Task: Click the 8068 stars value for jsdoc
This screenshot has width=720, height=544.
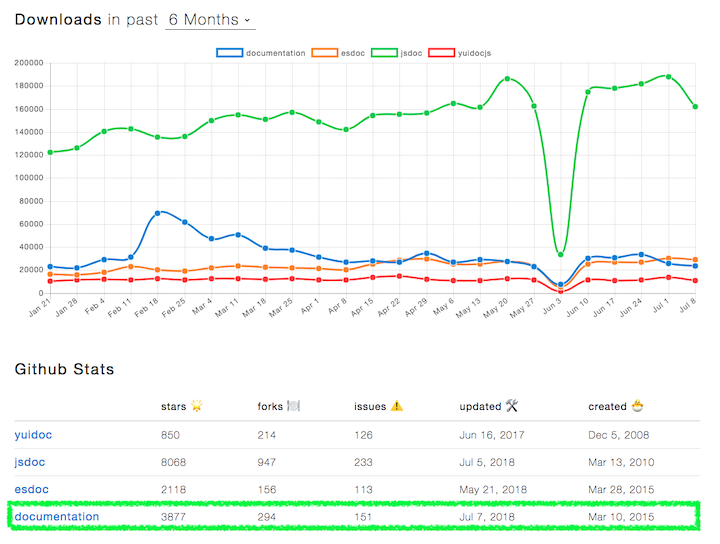Action: [x=174, y=462]
